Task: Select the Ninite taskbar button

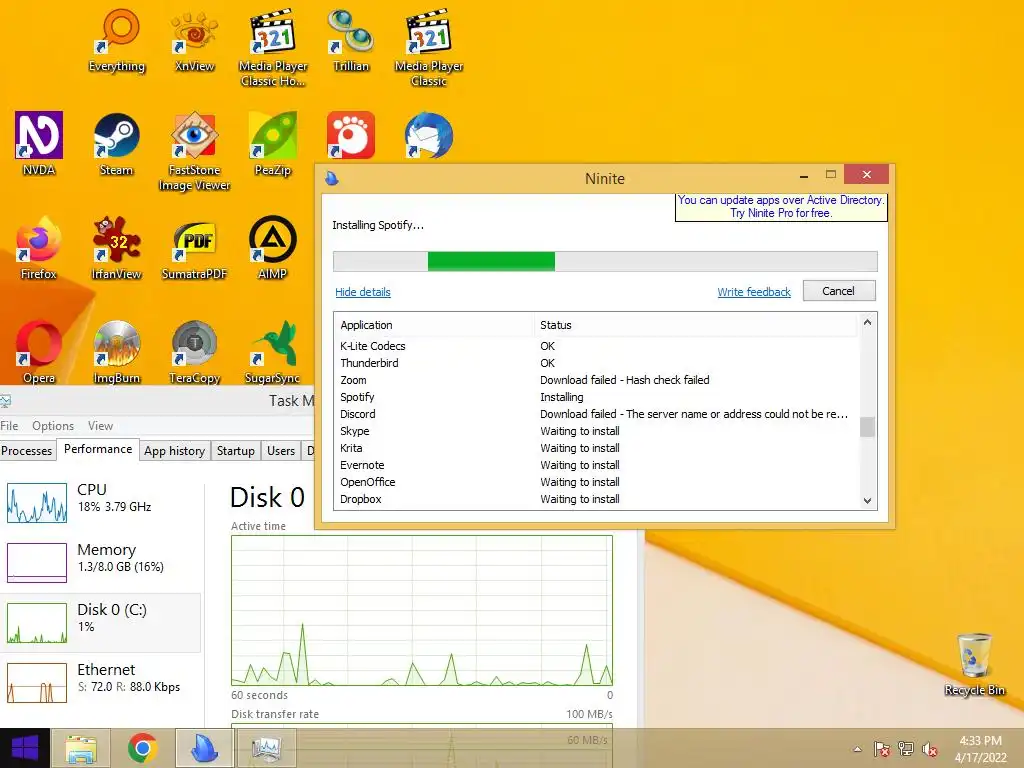Action: click(204, 748)
